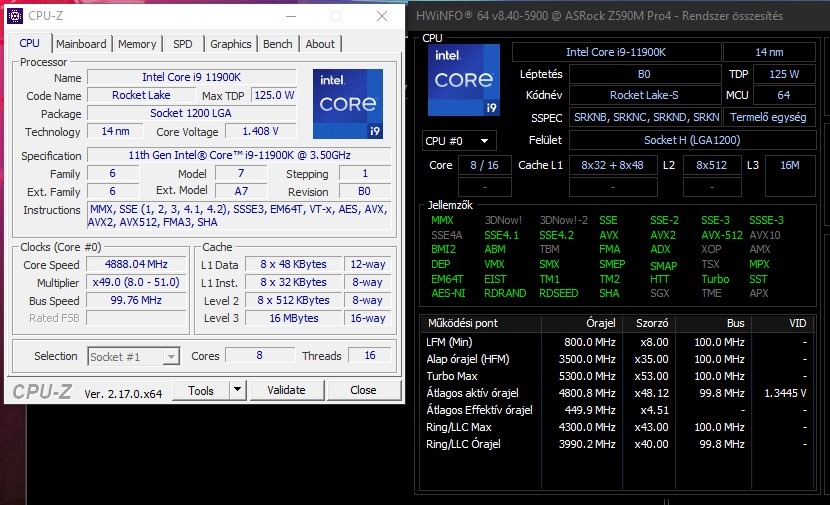Click the Alap órajel (HFM) row
830x505 pixels.
[x=617, y=359]
